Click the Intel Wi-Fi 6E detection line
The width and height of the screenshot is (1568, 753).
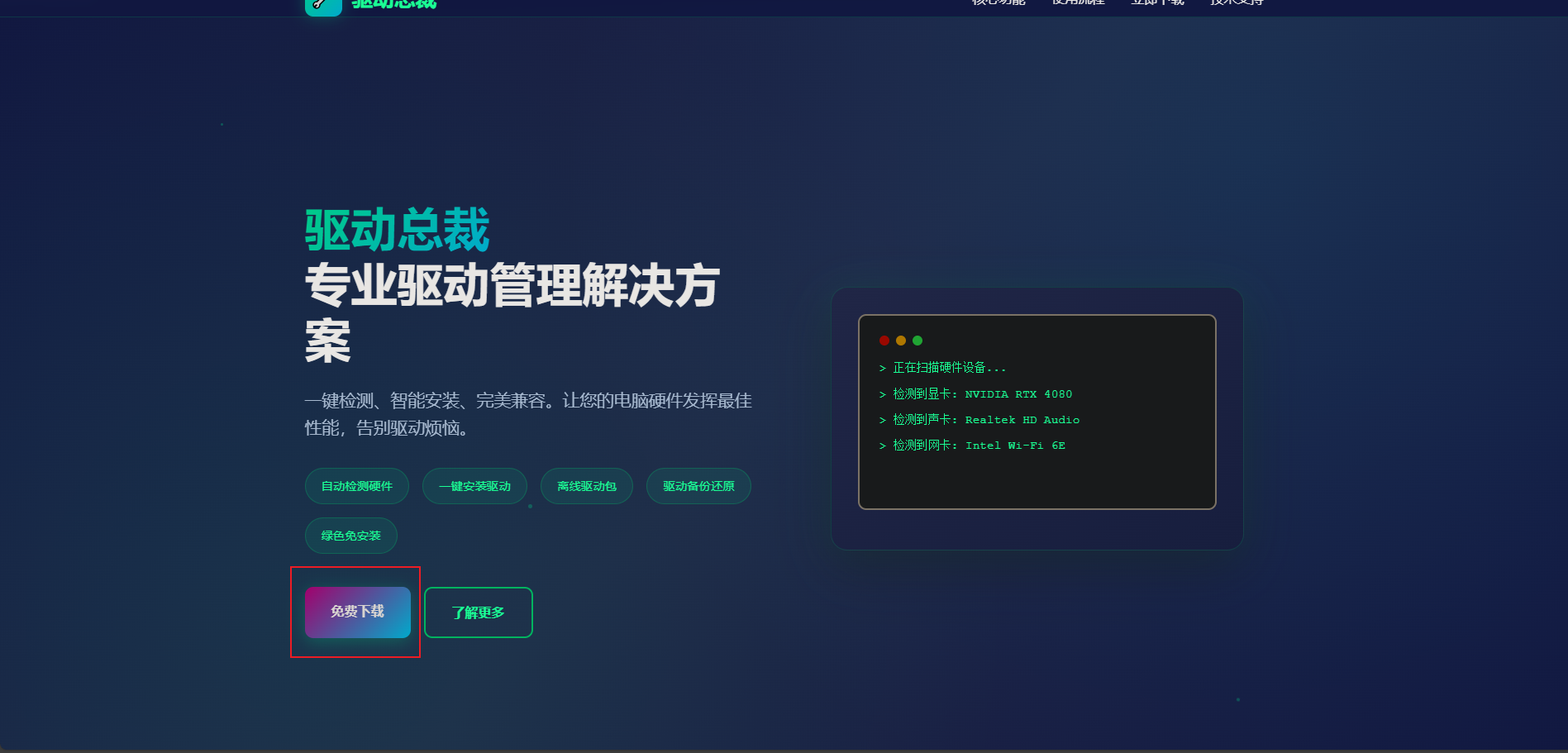(x=973, y=446)
